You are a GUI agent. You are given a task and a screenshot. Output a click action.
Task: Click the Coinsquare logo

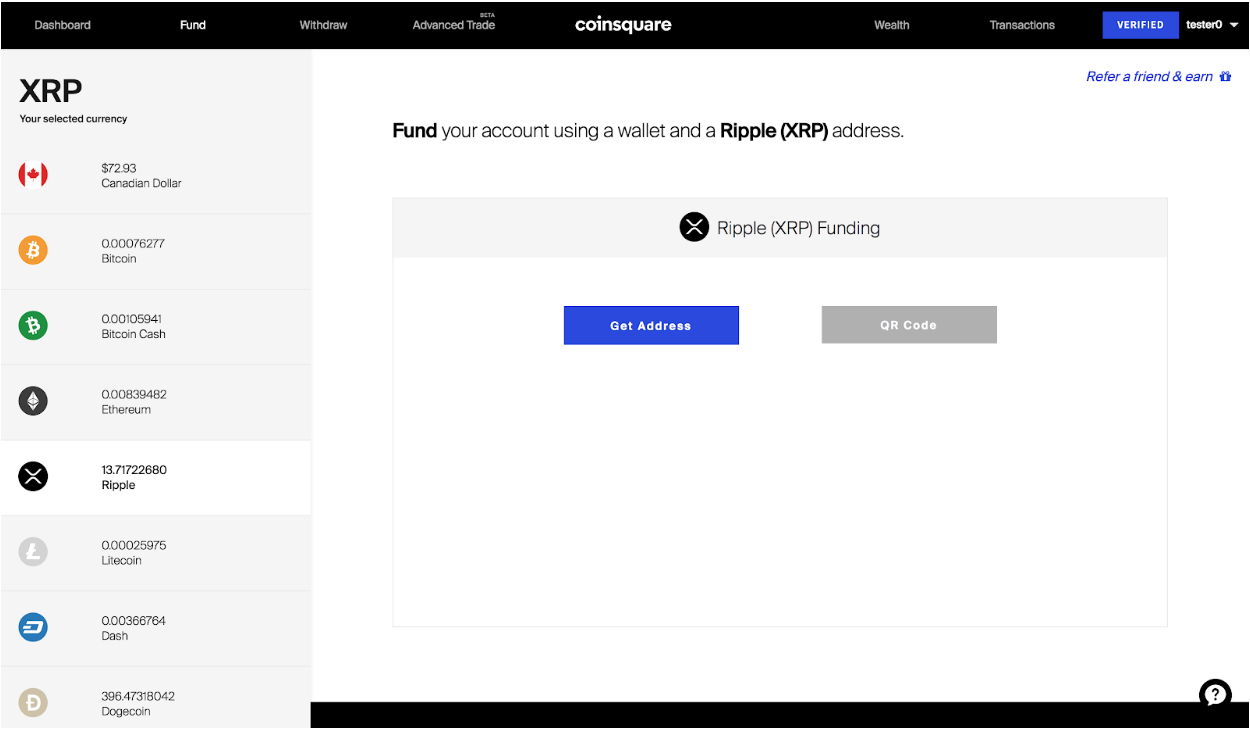[623, 25]
